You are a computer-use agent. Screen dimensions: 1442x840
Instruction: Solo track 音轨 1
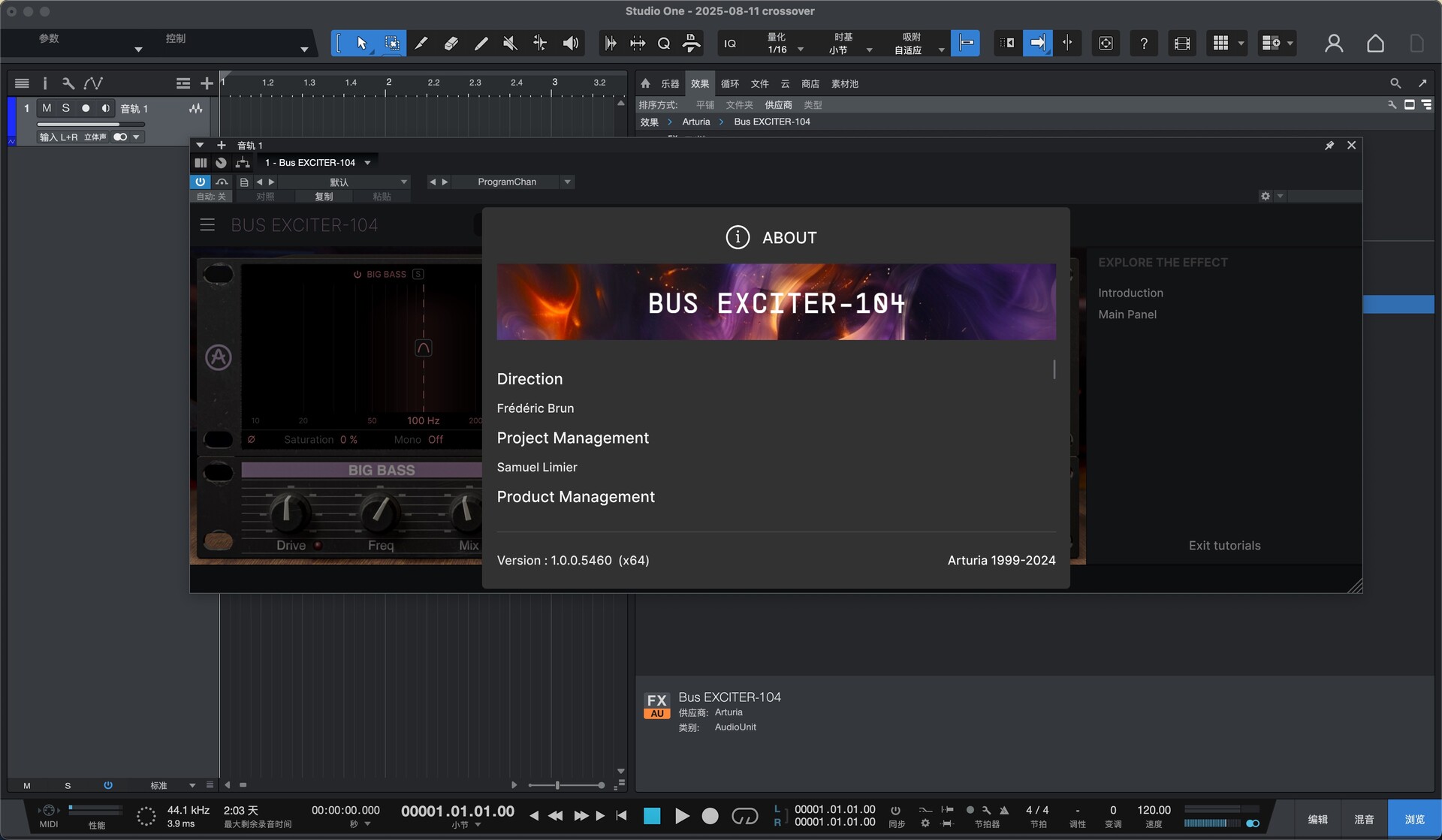(66, 108)
